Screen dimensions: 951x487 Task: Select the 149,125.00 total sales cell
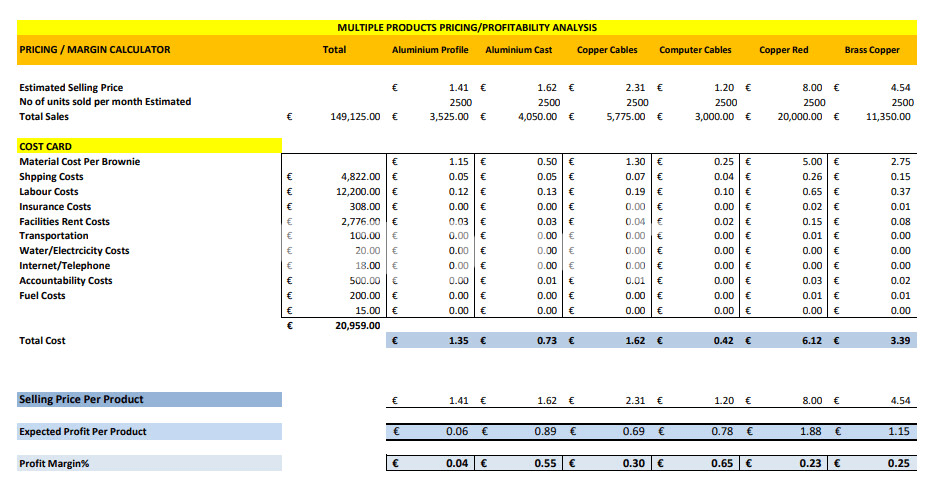point(355,117)
